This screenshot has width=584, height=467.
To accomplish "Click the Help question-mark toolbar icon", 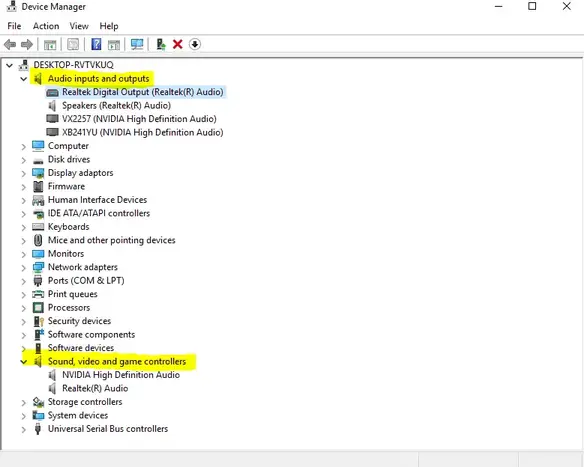I will [x=96, y=44].
